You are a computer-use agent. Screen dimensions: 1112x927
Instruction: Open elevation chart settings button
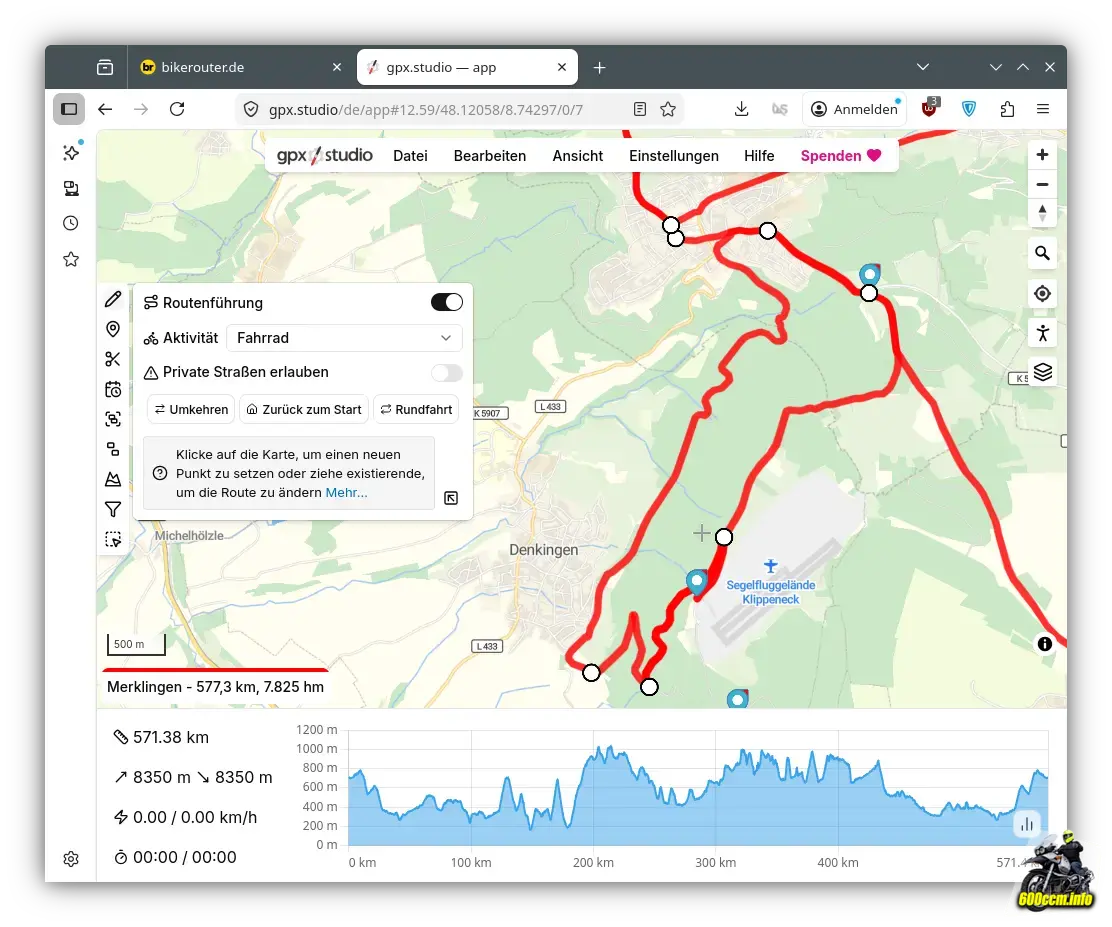point(1027,824)
